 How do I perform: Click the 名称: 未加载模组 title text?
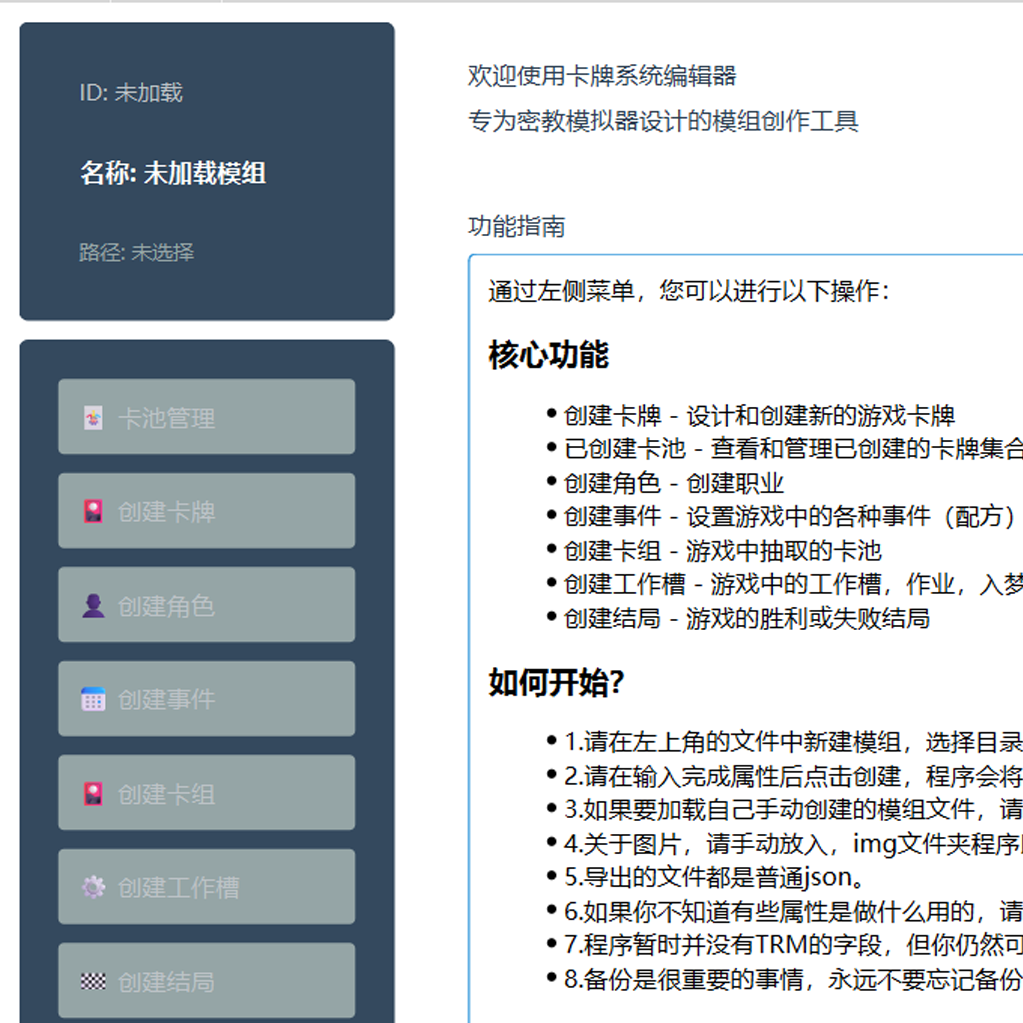[x=173, y=174]
